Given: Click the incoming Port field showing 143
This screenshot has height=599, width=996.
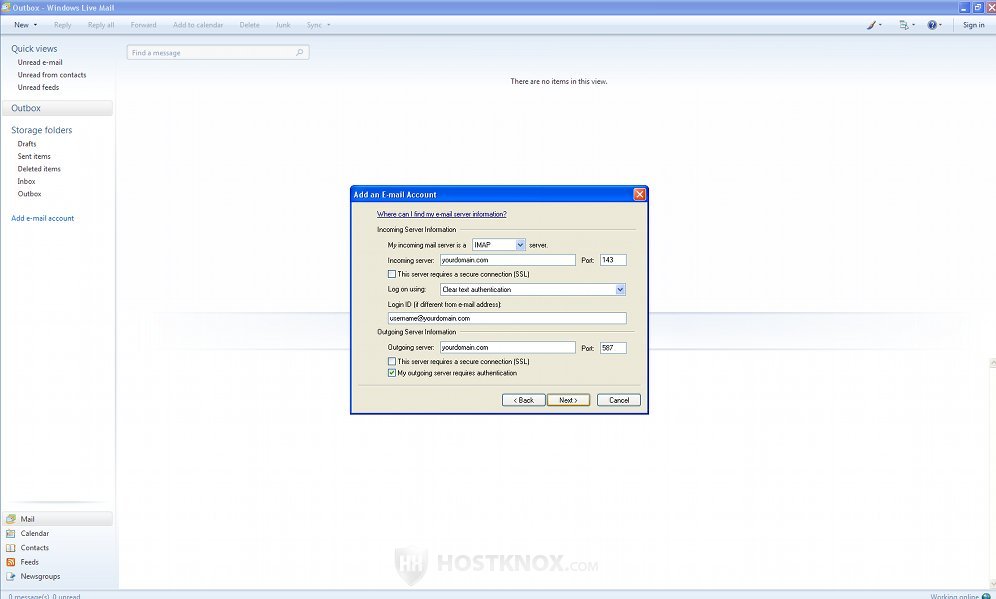Looking at the screenshot, I should pyautogui.click(x=613, y=260).
